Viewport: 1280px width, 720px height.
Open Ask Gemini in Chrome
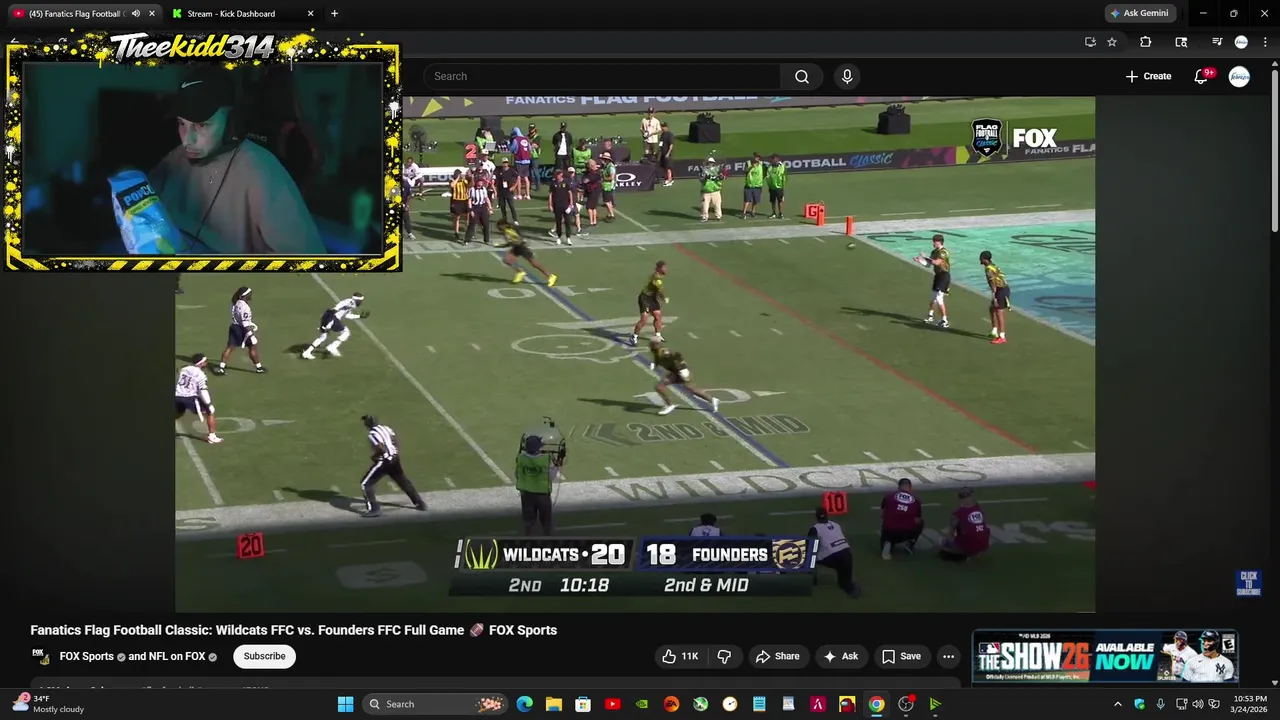click(1140, 14)
